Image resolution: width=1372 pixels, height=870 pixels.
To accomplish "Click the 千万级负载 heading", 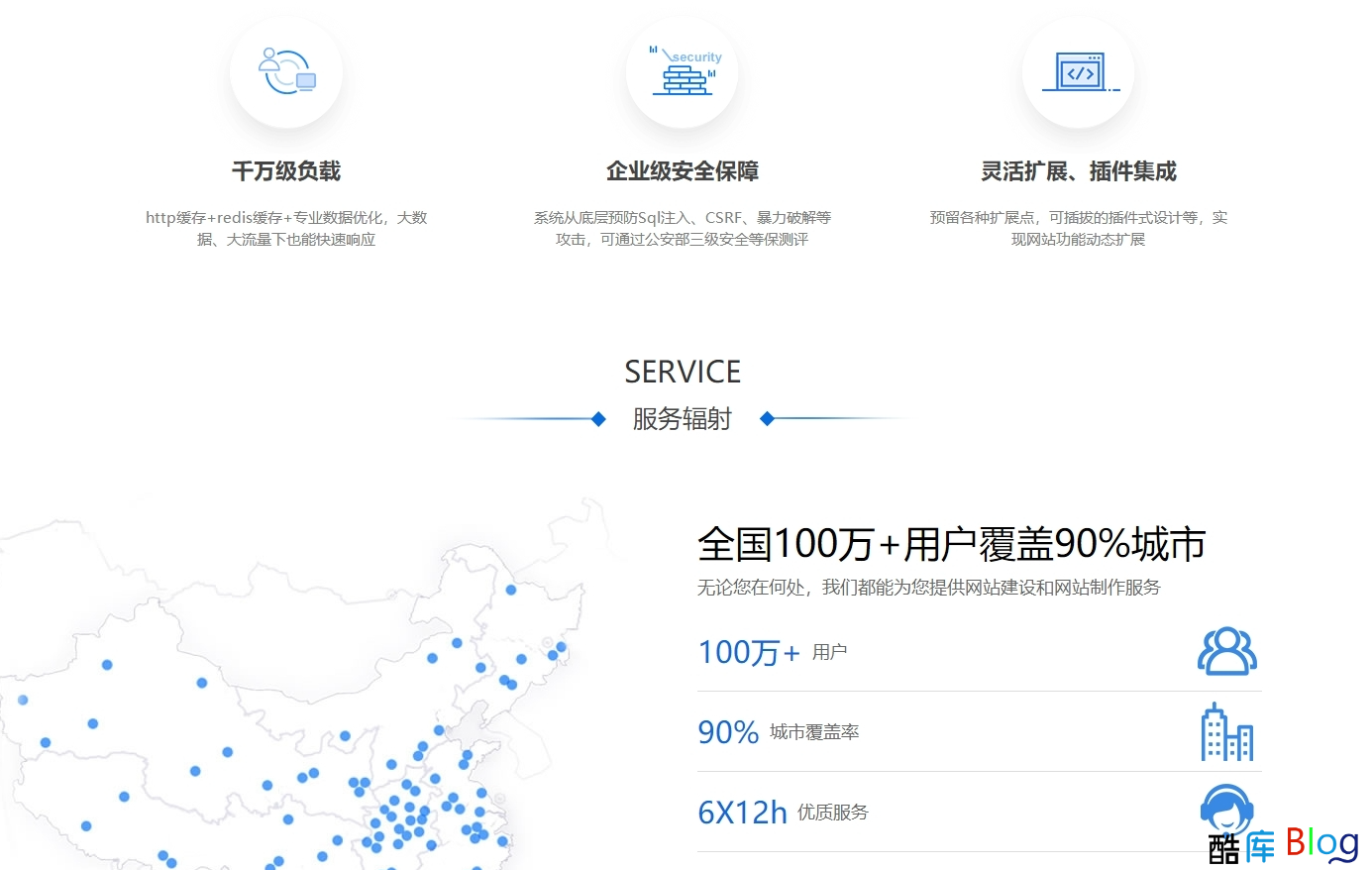I will 286,171.
